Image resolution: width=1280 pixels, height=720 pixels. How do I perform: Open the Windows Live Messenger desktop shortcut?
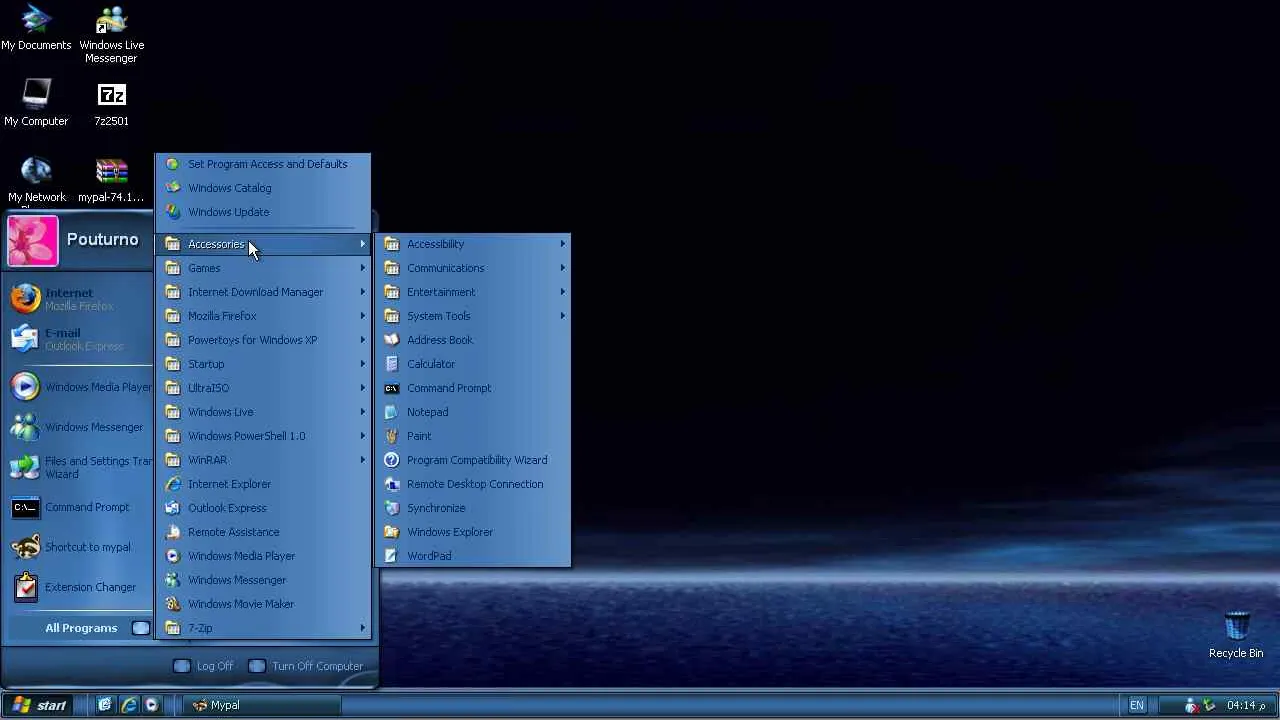[111, 34]
